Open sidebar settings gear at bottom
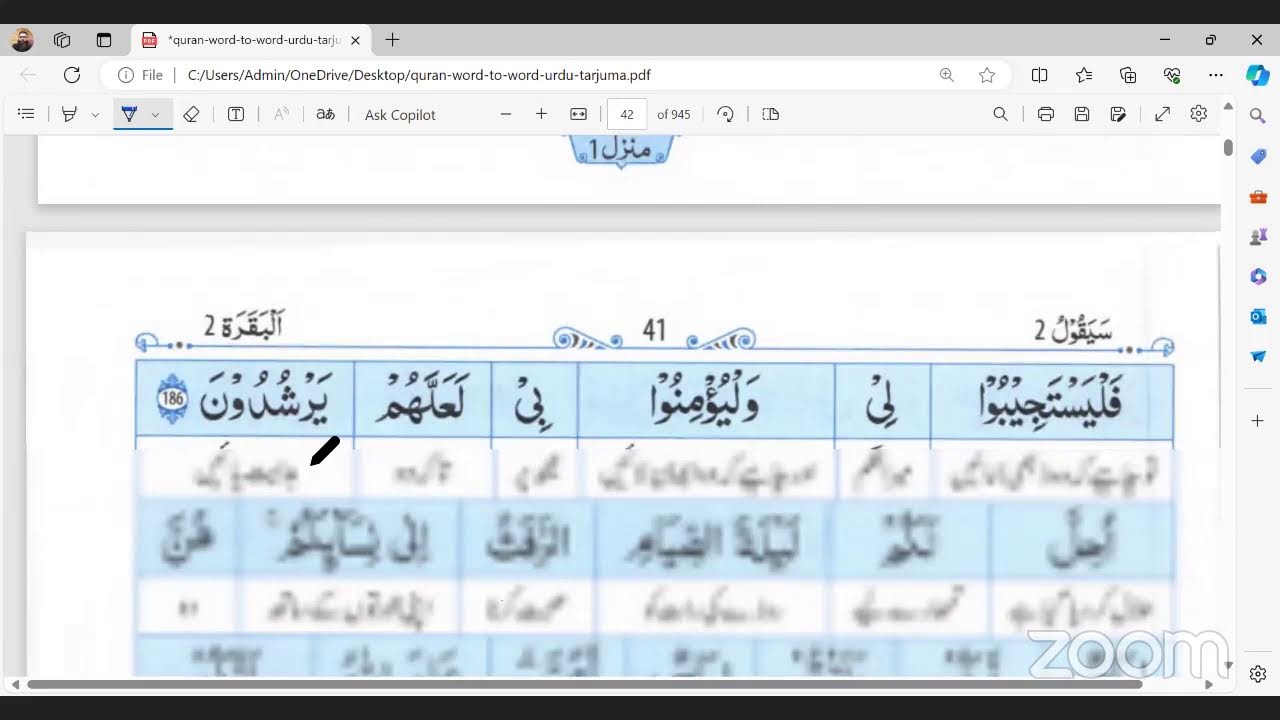 [x=1258, y=674]
